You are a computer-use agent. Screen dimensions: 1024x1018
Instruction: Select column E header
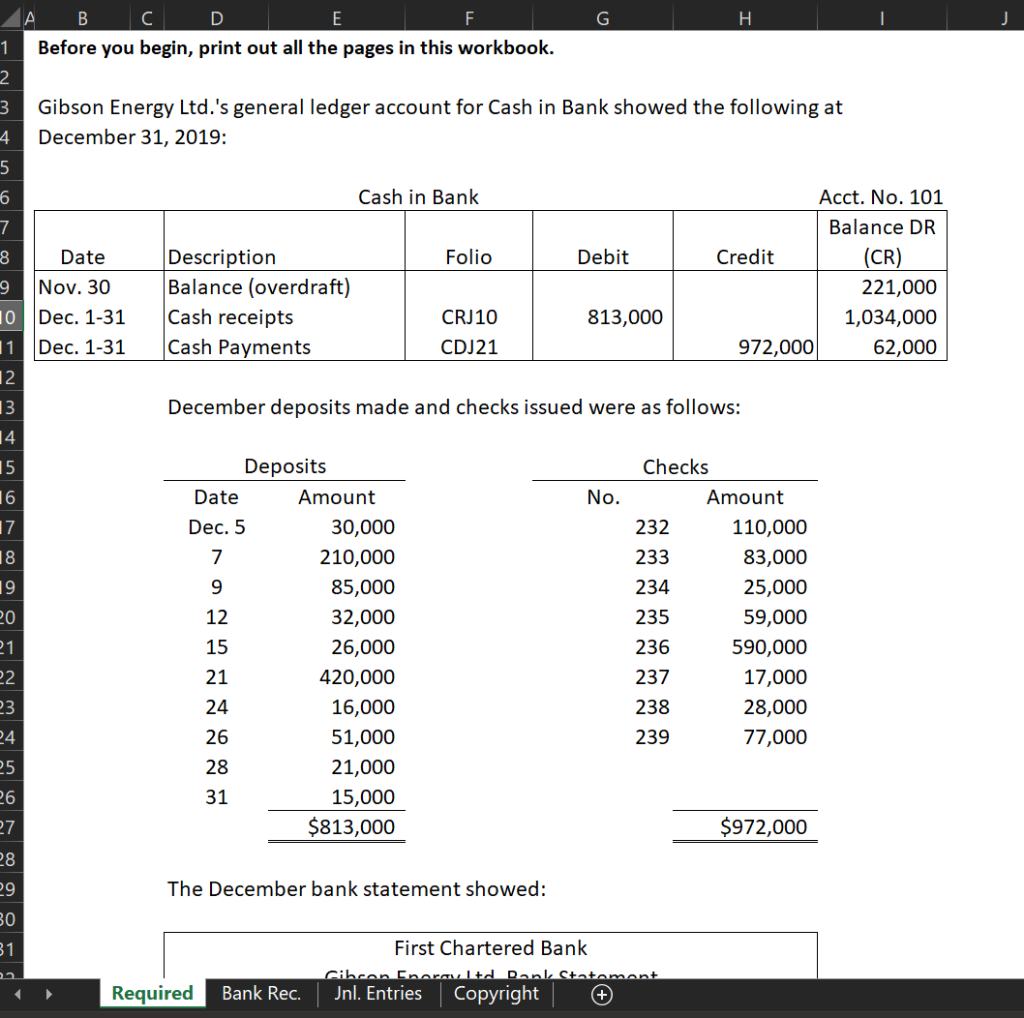coord(336,18)
